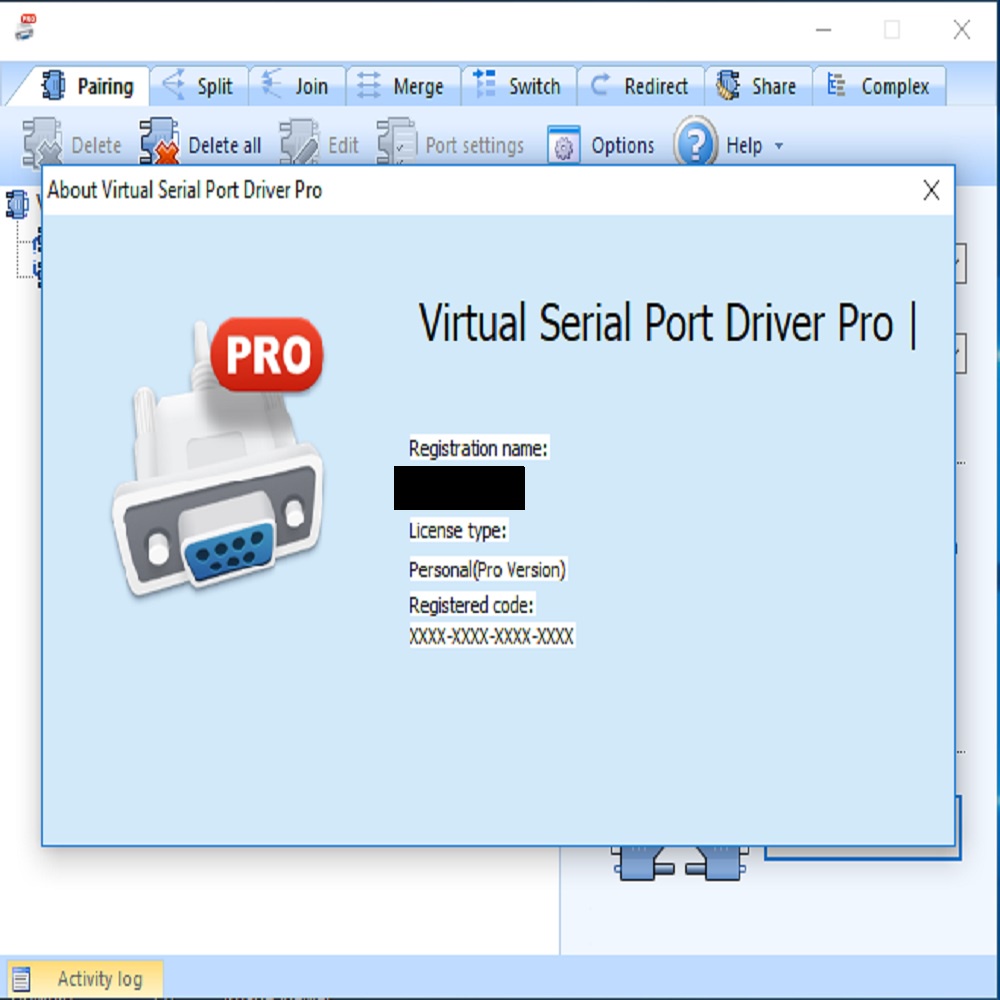Expand the Help dropdown arrow

tap(779, 146)
